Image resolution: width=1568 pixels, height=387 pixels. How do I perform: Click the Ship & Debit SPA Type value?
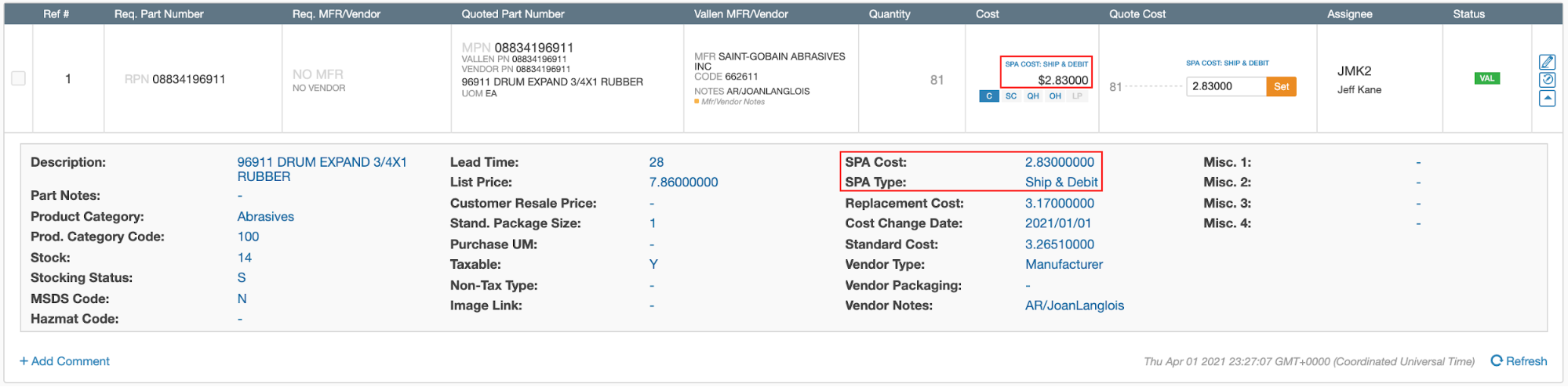(x=1060, y=182)
